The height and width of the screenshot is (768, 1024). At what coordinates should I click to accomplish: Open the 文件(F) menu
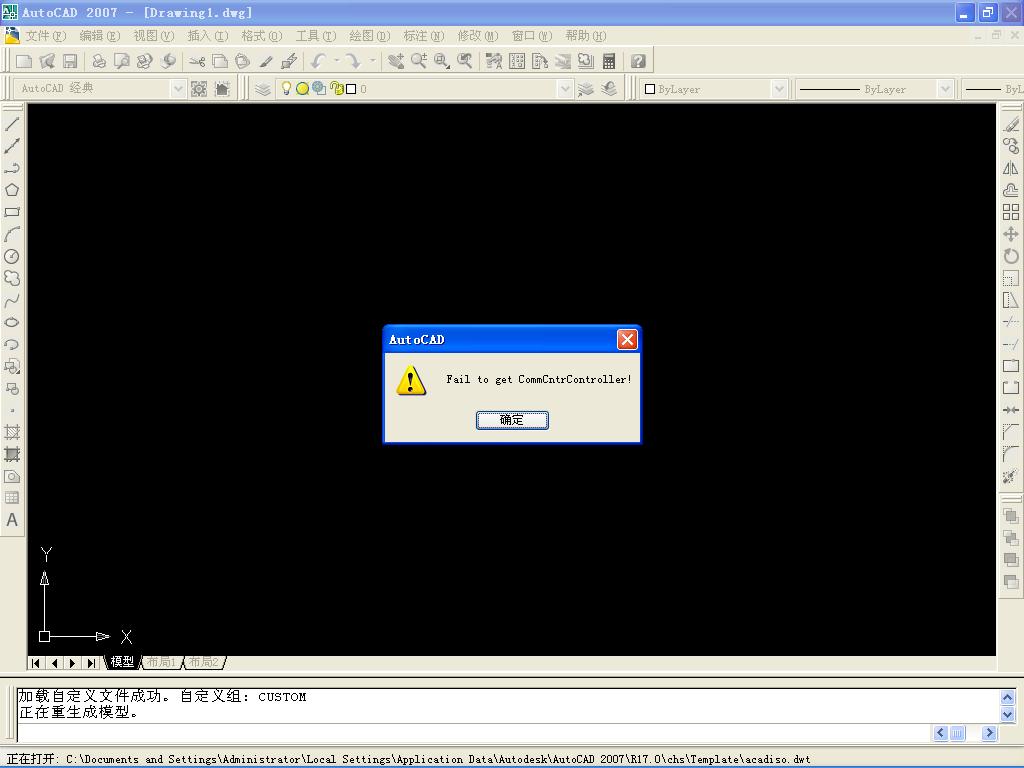pyautogui.click(x=46, y=36)
